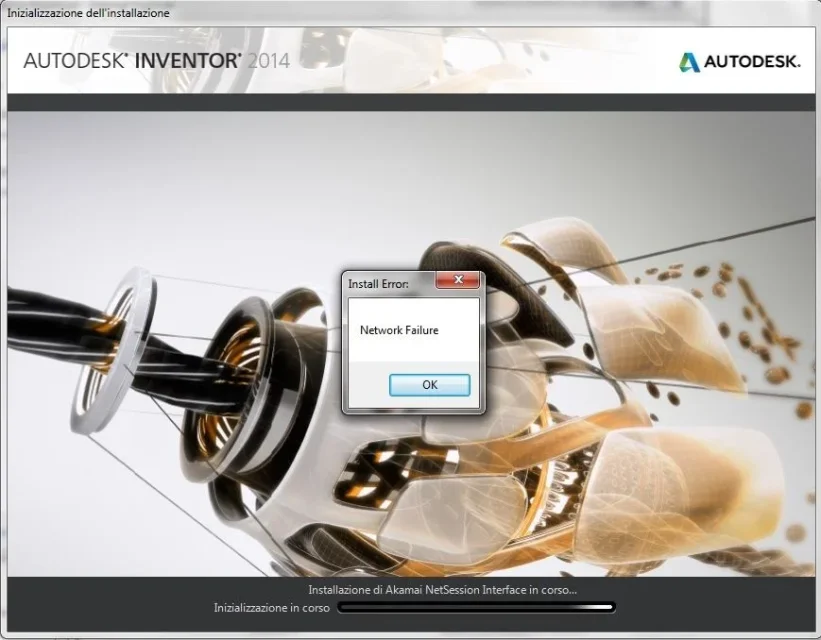Close the Install Error dialog

click(x=458, y=280)
